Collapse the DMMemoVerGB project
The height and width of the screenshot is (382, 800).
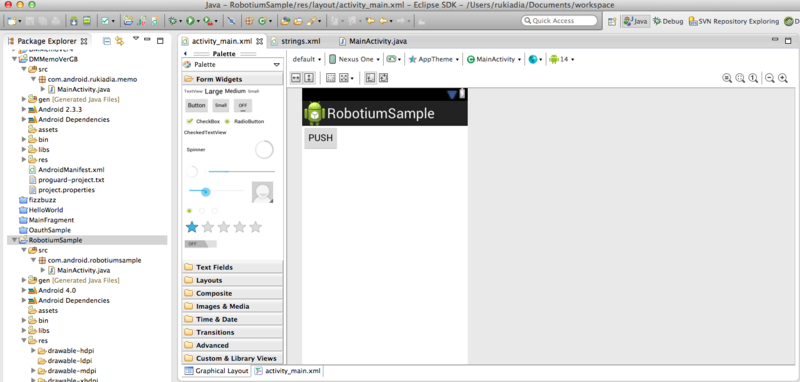click(x=14, y=59)
